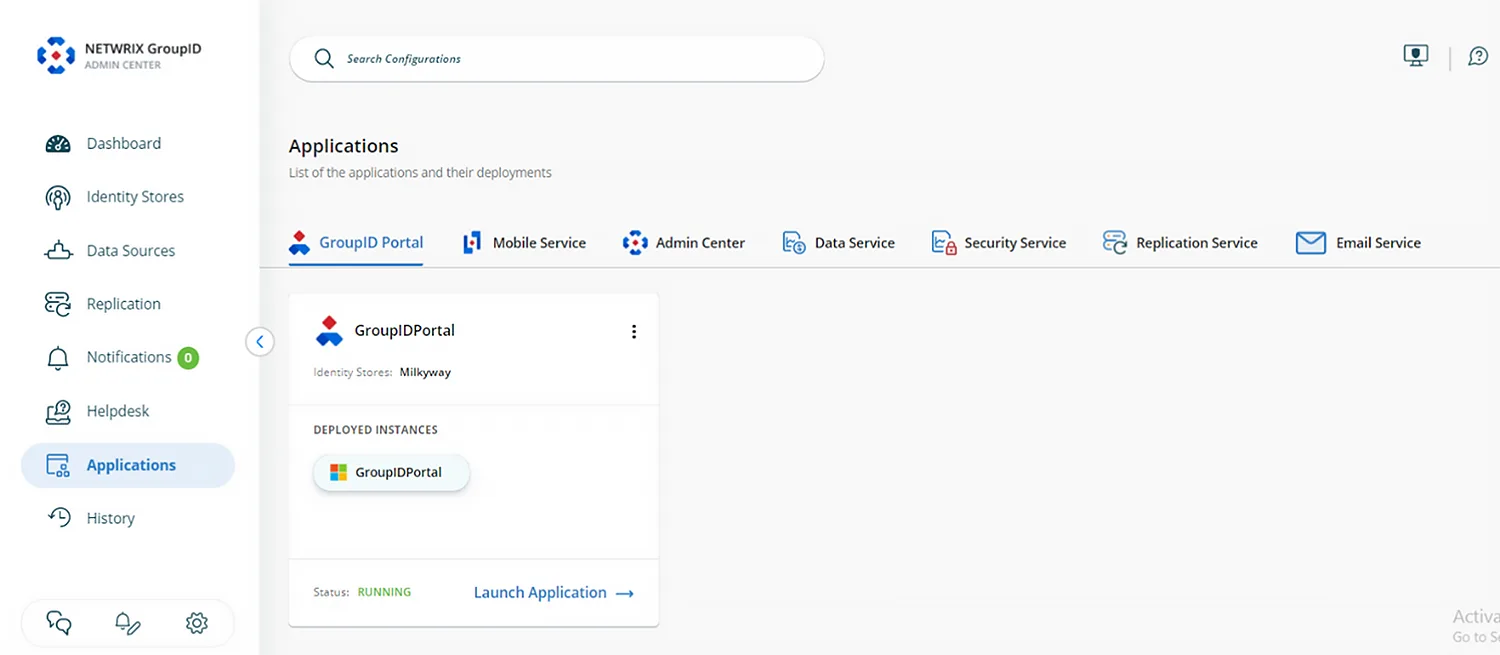Switch to the Mobile Service tab

[x=525, y=243]
